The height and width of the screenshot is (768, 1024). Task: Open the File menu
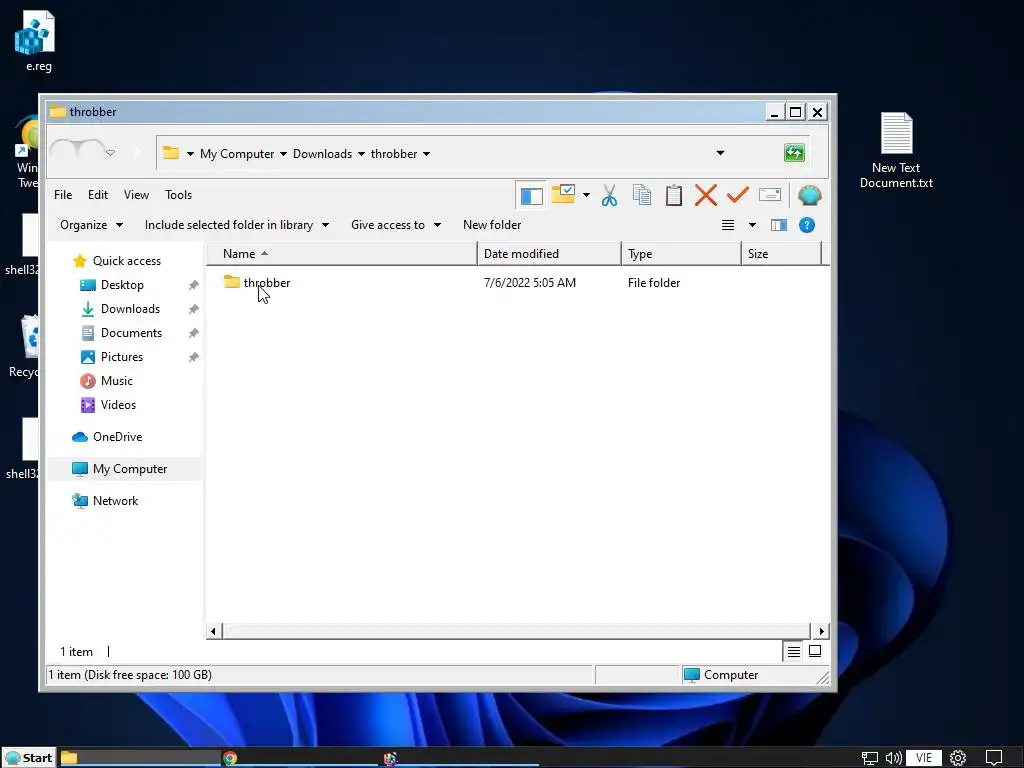63,195
